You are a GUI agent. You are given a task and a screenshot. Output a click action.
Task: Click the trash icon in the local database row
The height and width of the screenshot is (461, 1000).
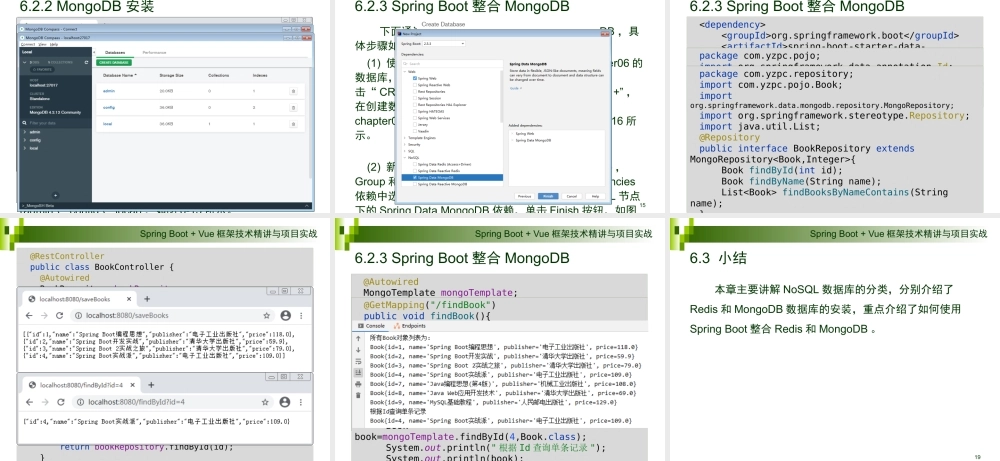coord(293,124)
